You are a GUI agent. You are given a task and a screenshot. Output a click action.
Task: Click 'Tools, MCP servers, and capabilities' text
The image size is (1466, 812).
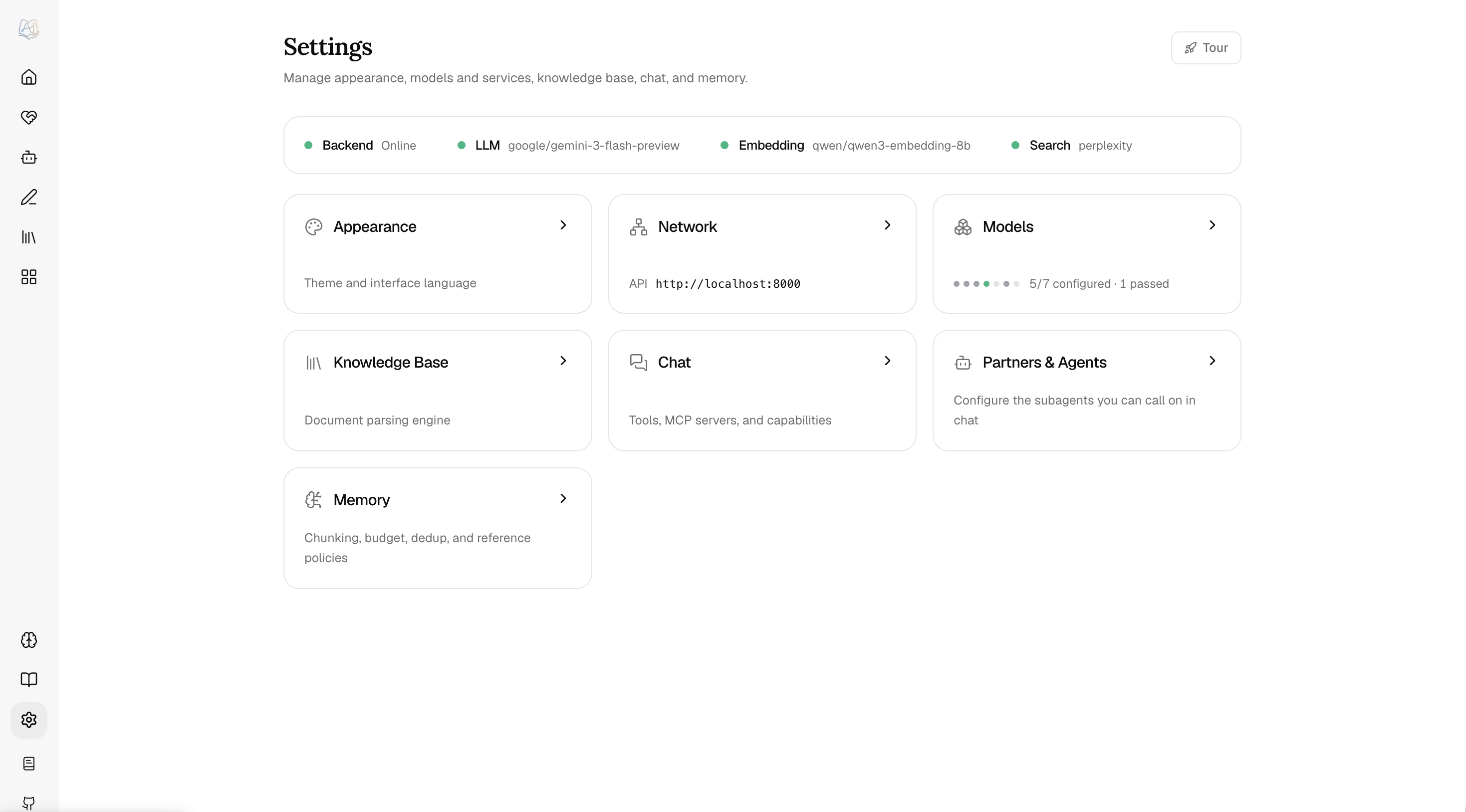click(x=730, y=420)
